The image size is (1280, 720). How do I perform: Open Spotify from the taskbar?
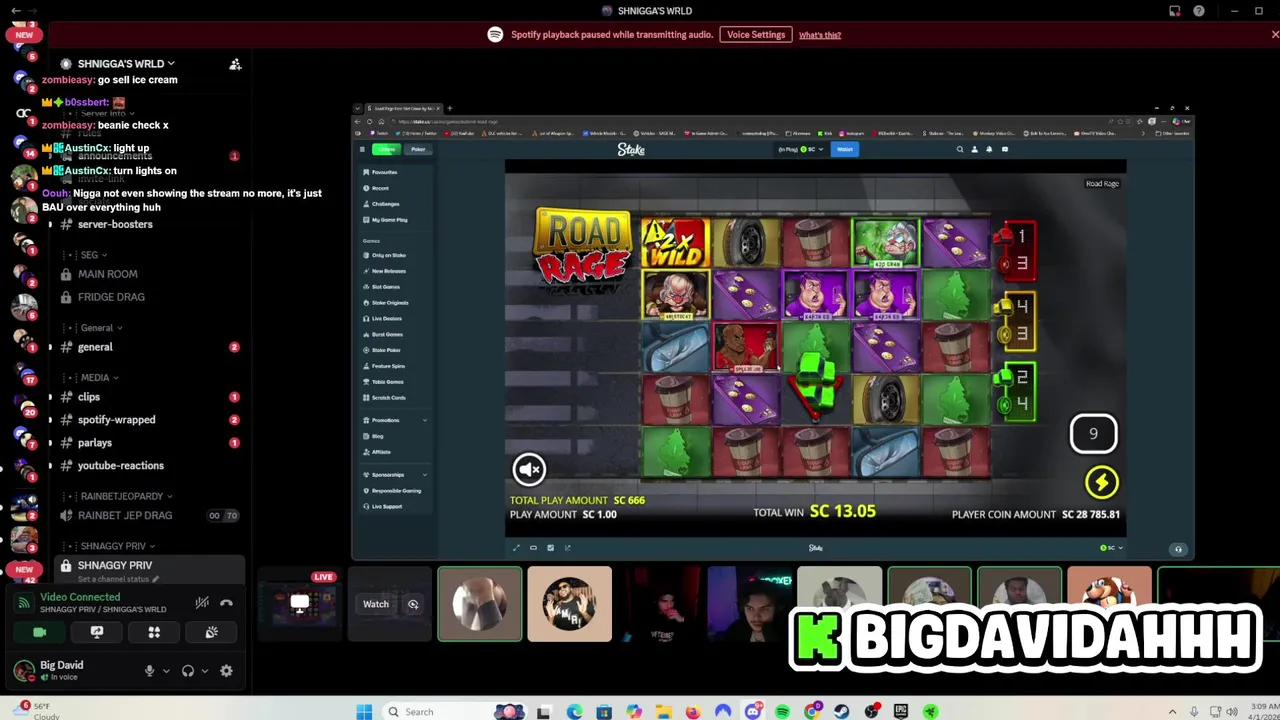coord(782,712)
